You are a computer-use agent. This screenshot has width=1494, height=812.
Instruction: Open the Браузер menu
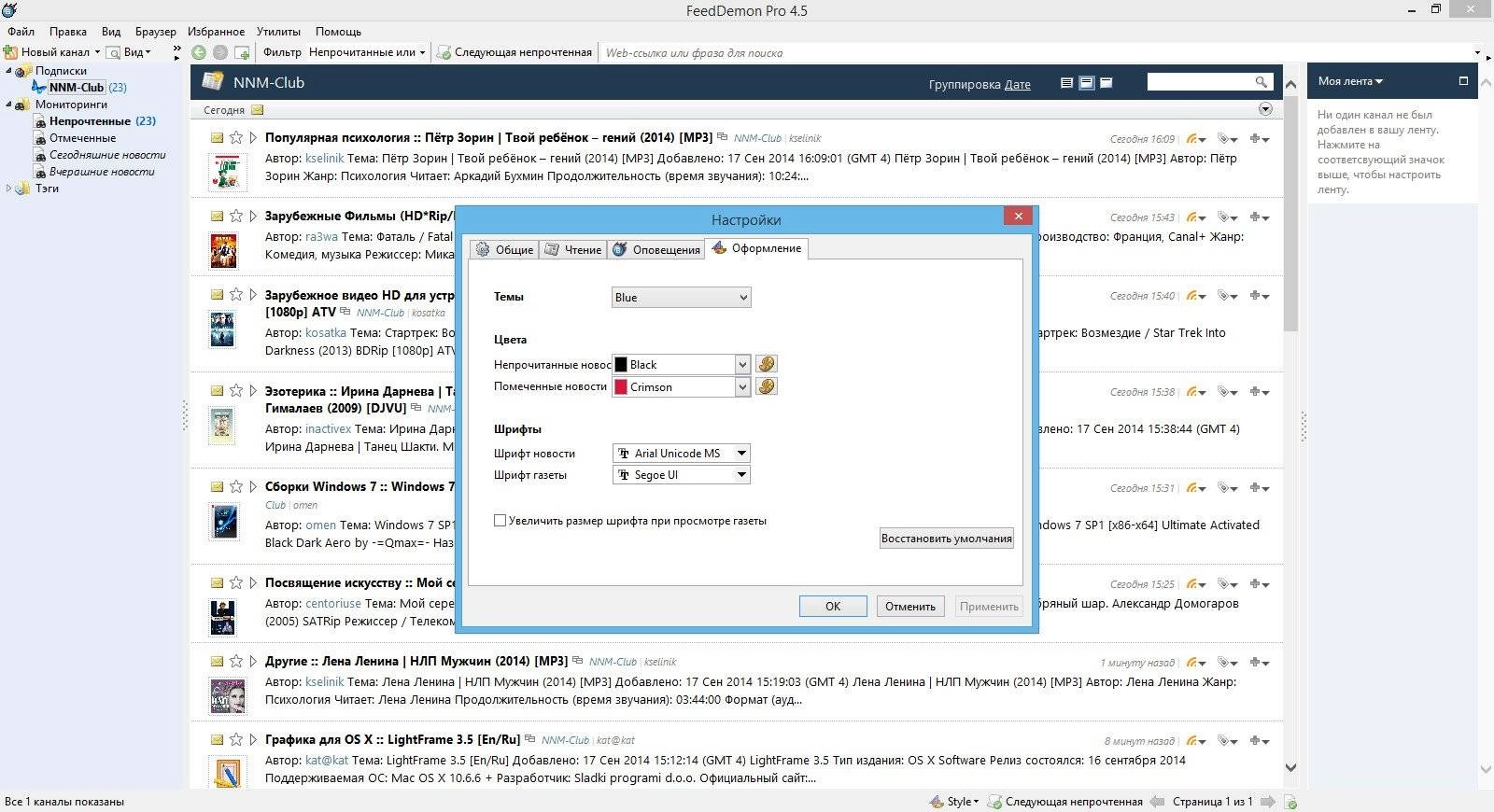pos(155,31)
